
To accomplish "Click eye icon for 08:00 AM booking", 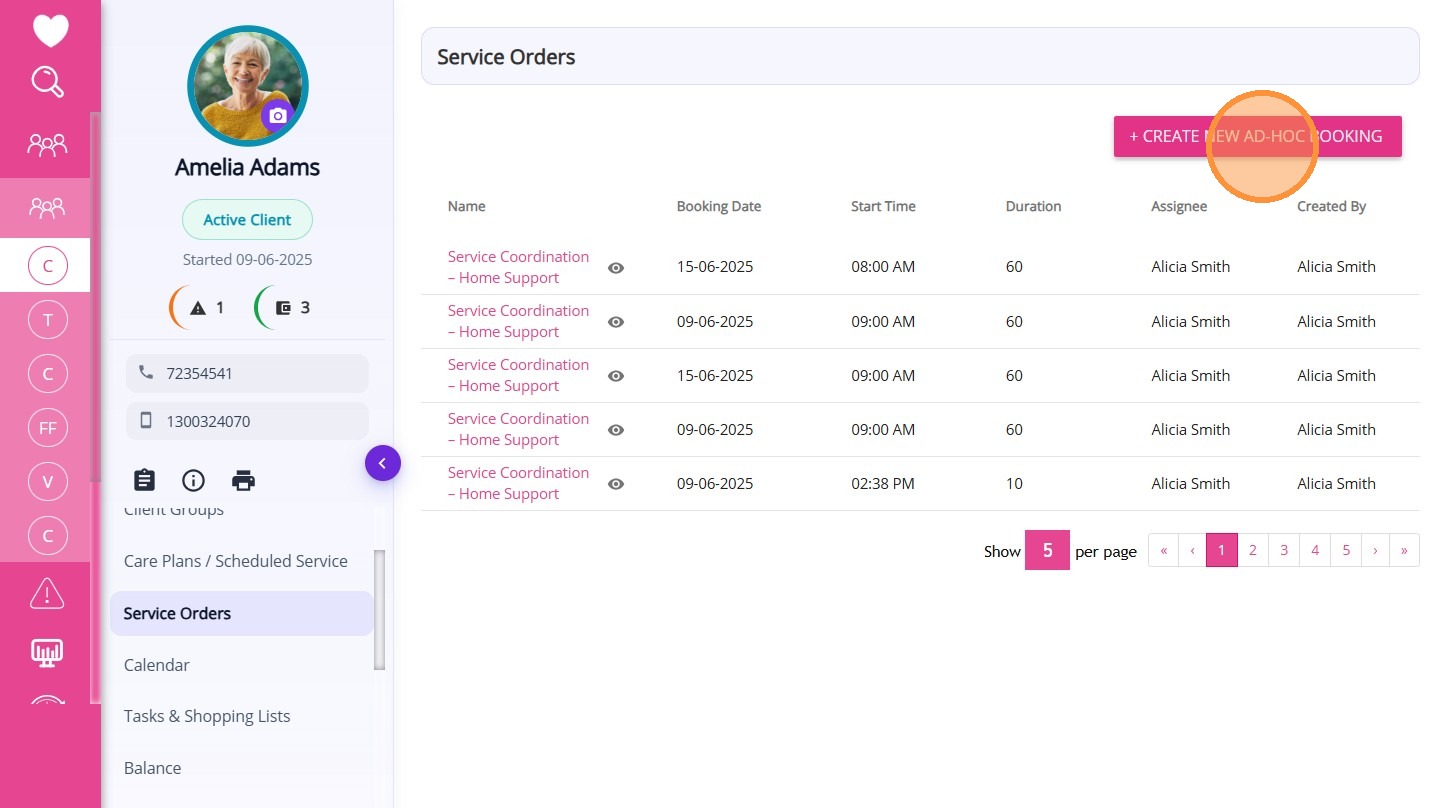I will pos(616,268).
